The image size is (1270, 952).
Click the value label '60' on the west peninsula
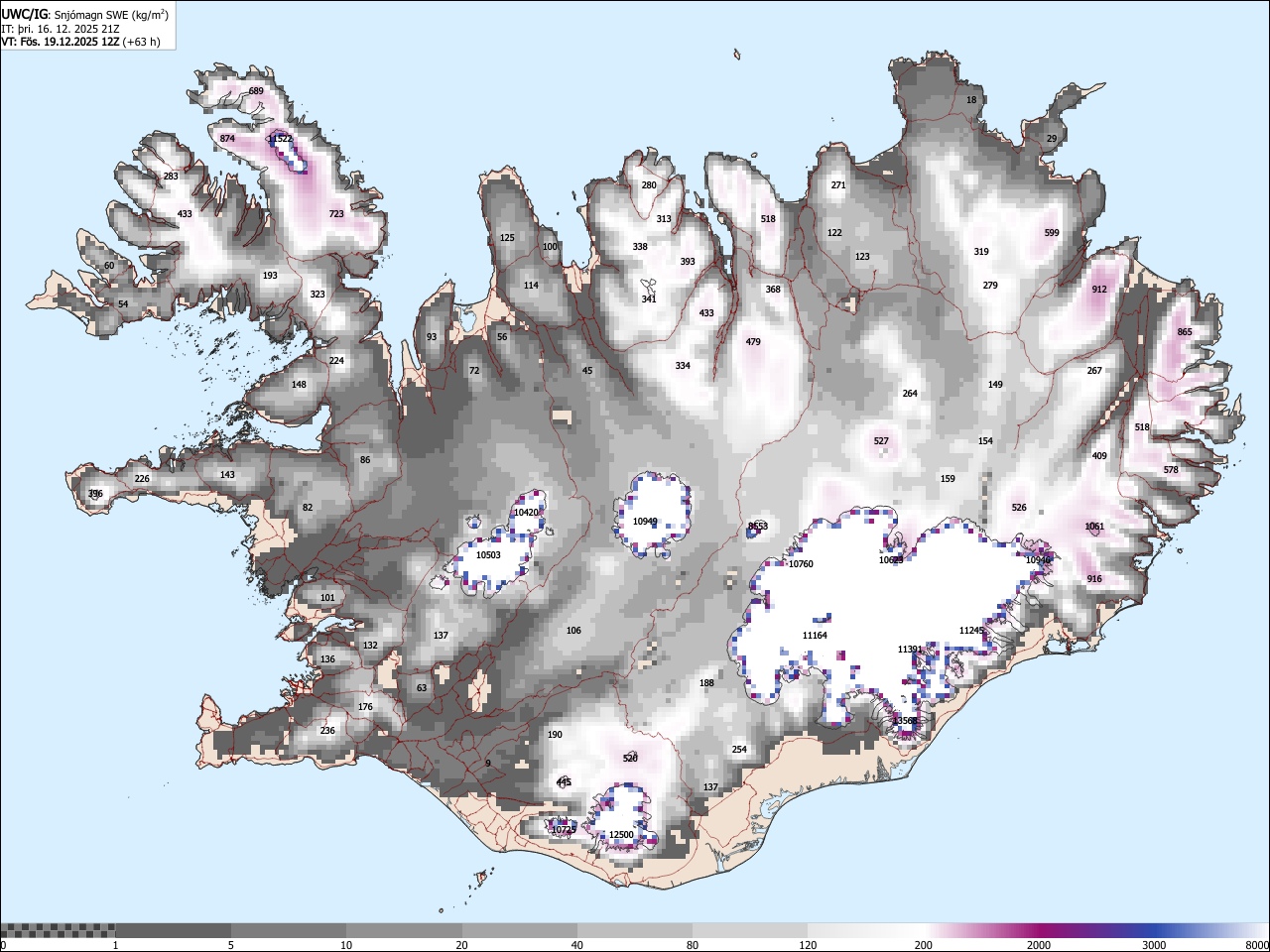[x=109, y=266]
